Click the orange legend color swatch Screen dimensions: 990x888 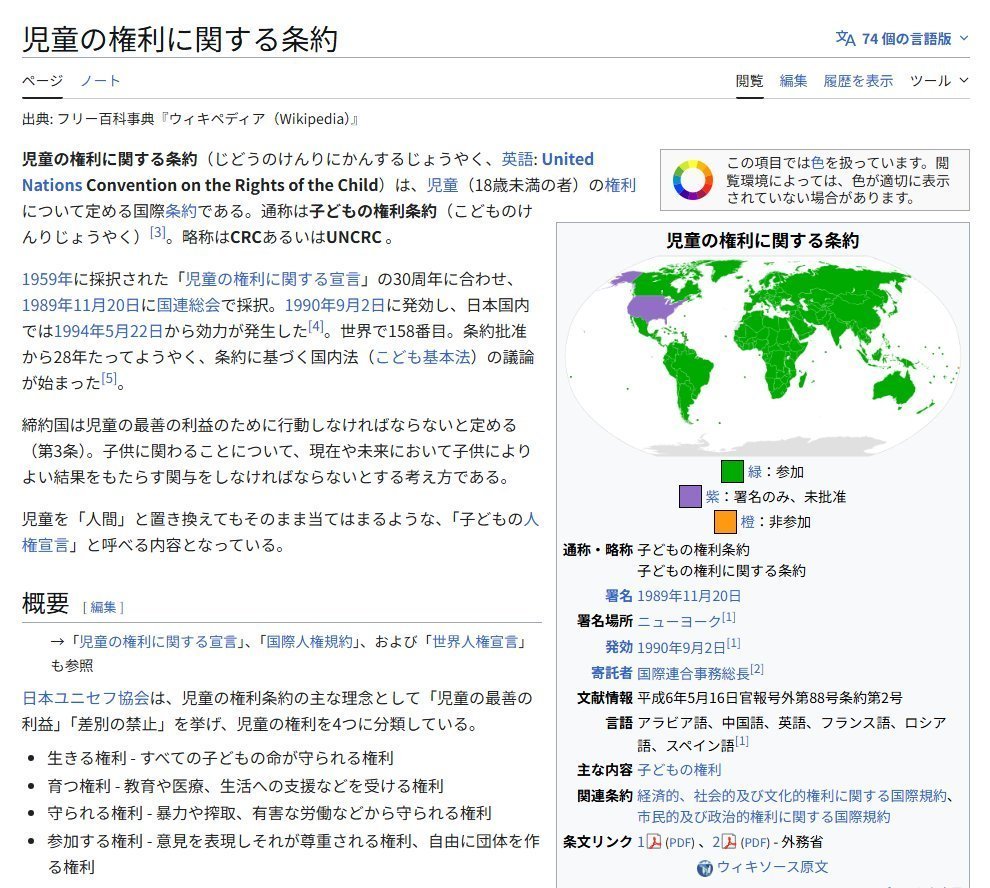(x=725, y=522)
